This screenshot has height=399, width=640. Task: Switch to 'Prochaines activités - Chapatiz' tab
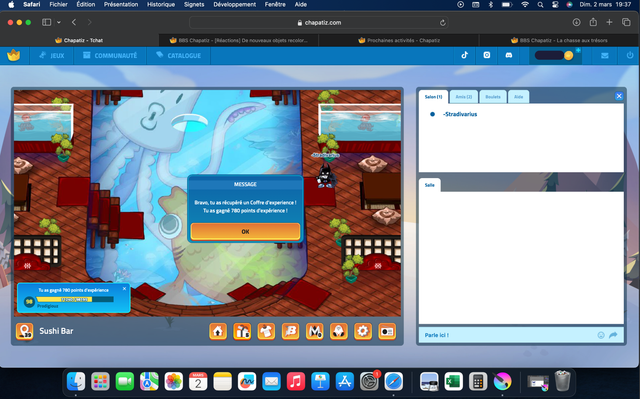[x=399, y=40]
